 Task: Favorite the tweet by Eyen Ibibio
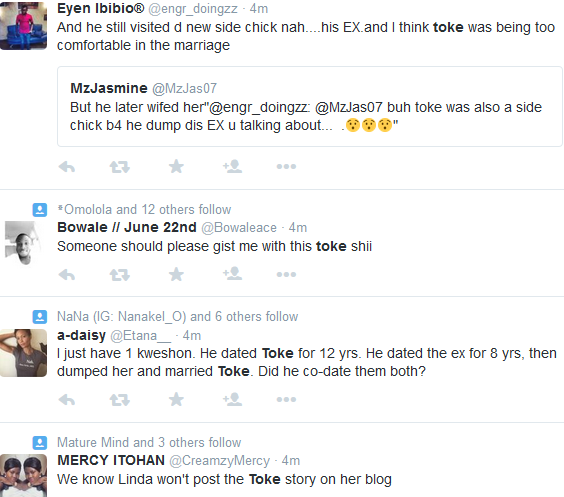pos(176,166)
